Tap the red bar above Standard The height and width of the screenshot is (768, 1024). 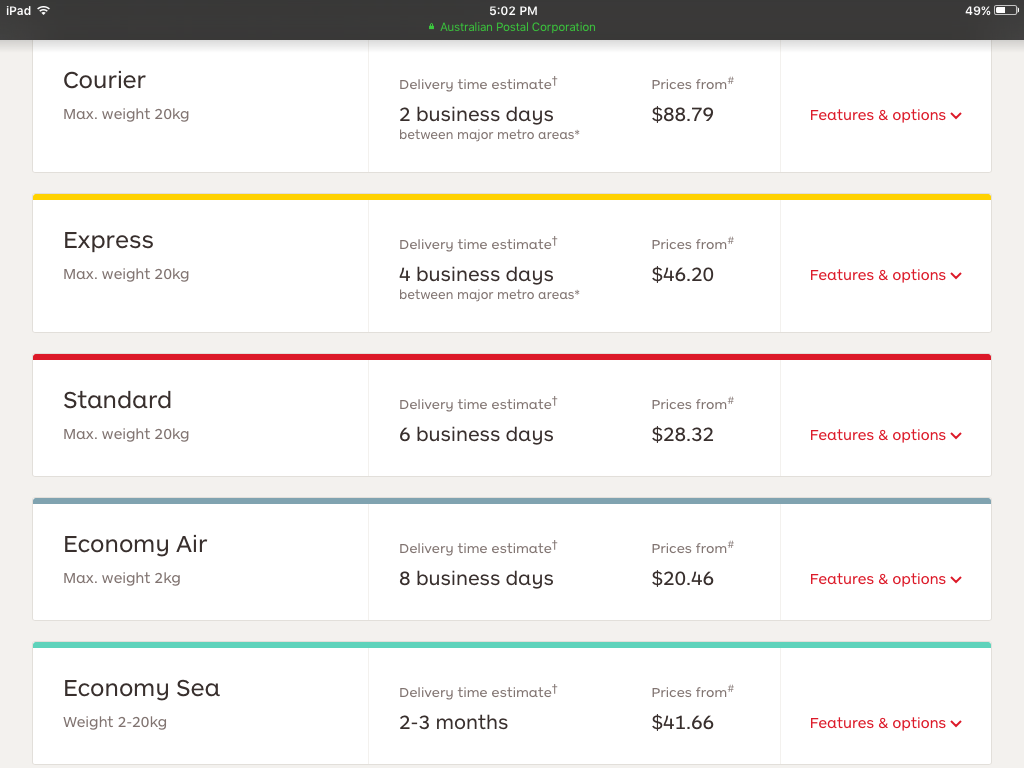pos(512,357)
